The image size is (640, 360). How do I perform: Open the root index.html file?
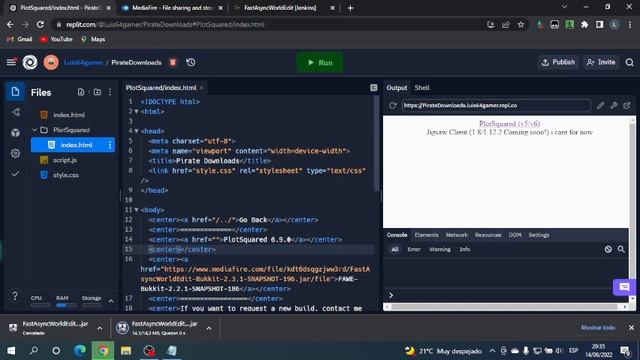[69, 115]
